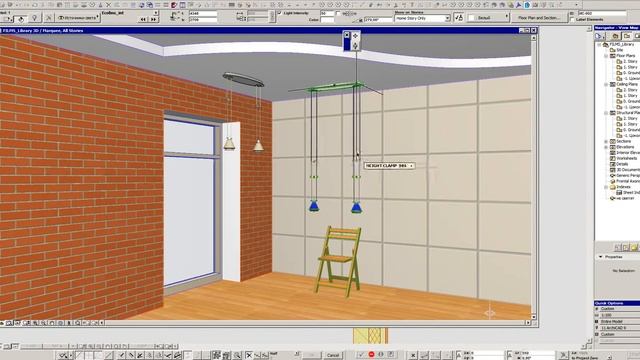
Task: Click the checkmark symbol icon beside Show on Stories
Action: point(459,18)
